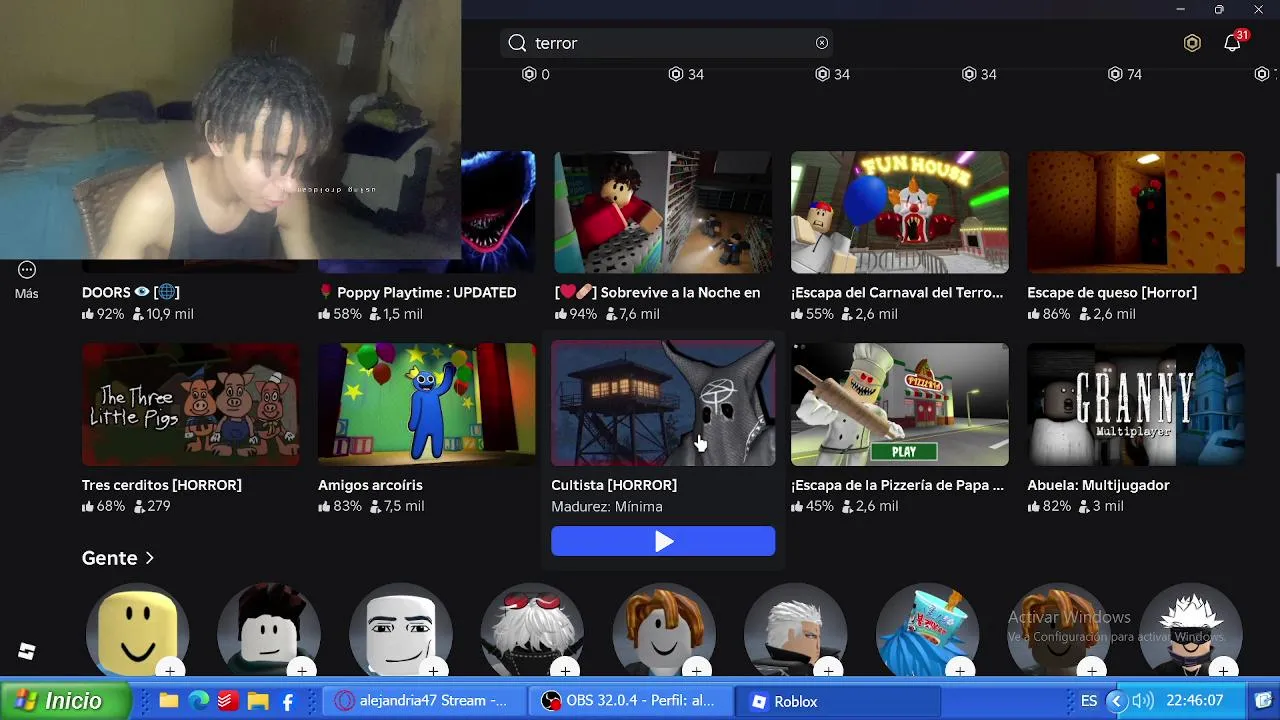Open the Poppy Playtime thumbnail
The height and width of the screenshot is (720, 1280).
(x=498, y=212)
